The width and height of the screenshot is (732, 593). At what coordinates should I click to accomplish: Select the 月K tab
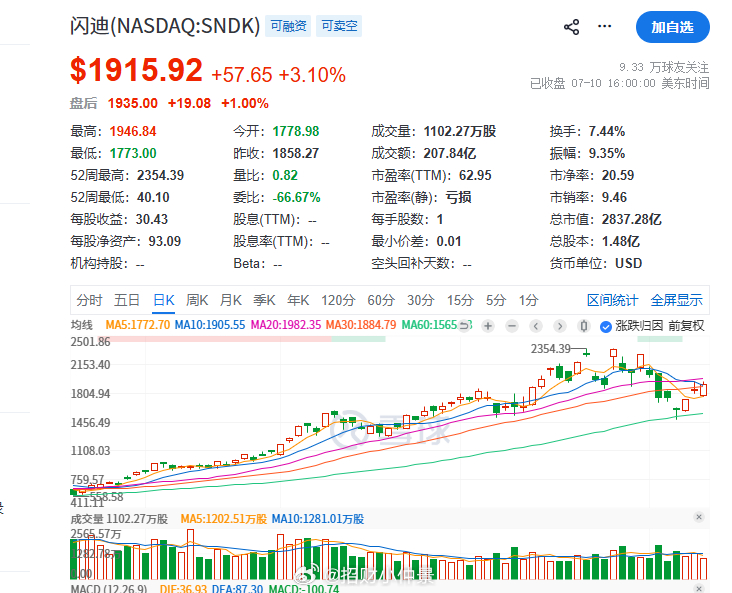point(231,300)
